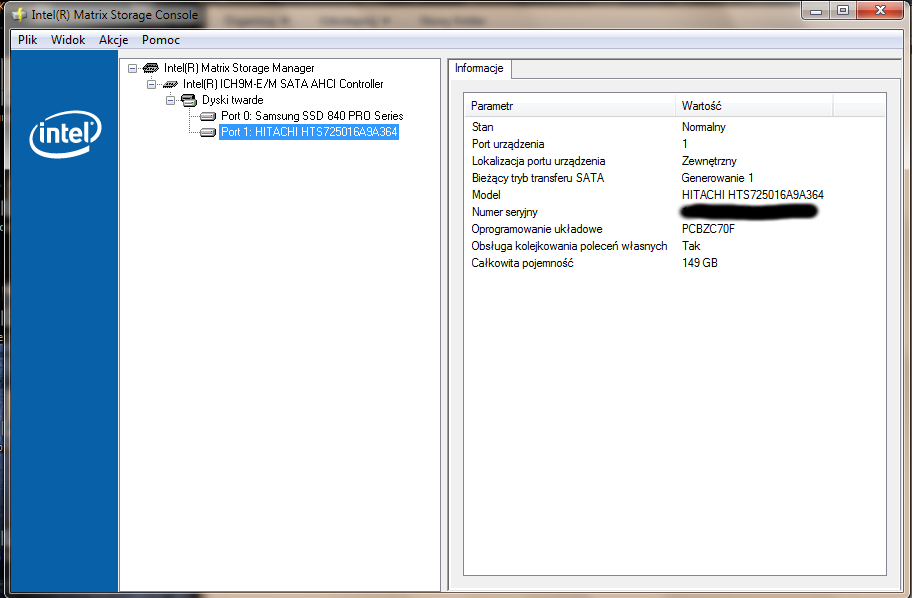The width and height of the screenshot is (912, 598).
Task: Click the Oprogramowanie układowe label
Action: [x=537, y=229]
